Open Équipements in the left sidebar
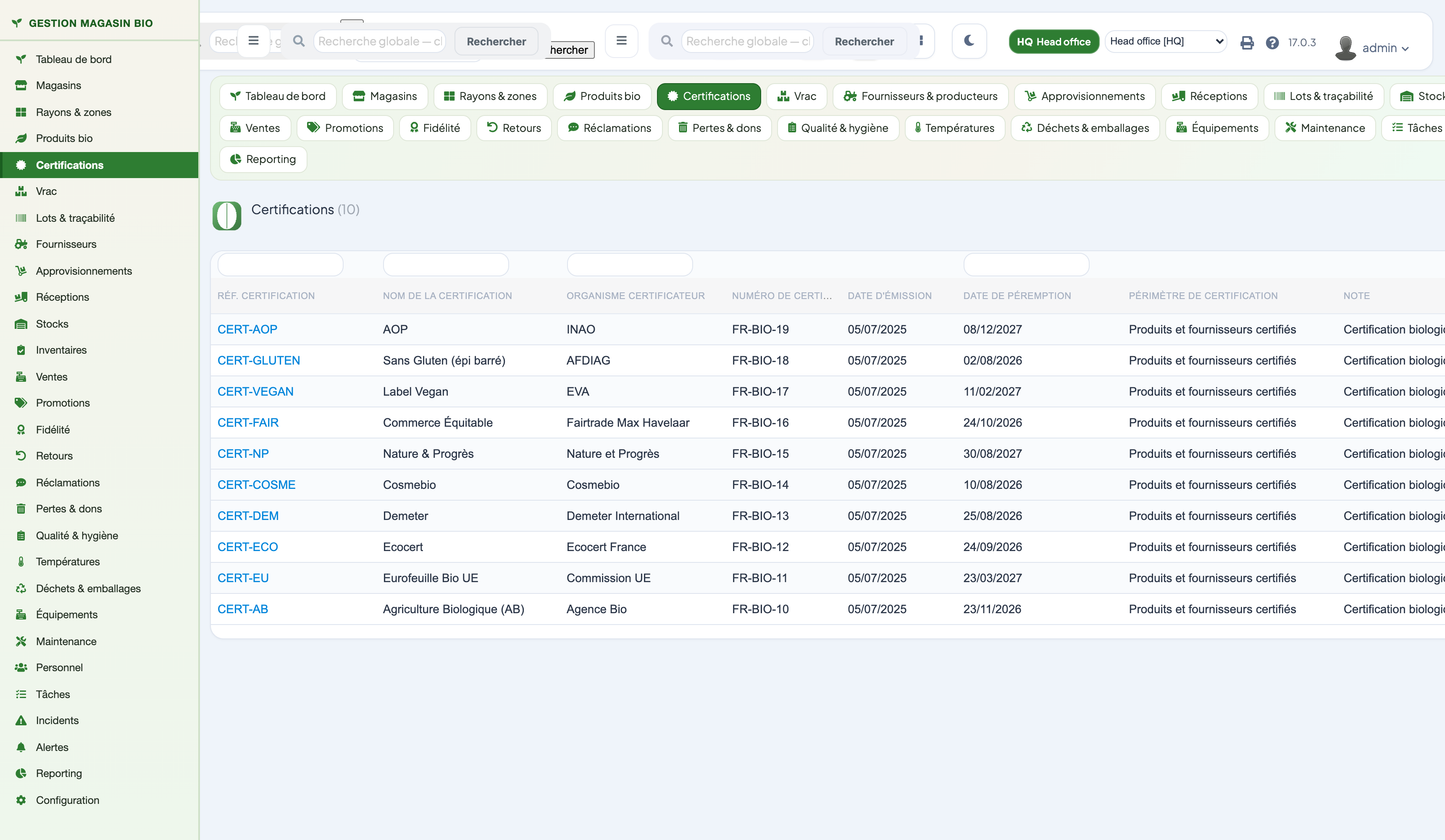 (99, 615)
